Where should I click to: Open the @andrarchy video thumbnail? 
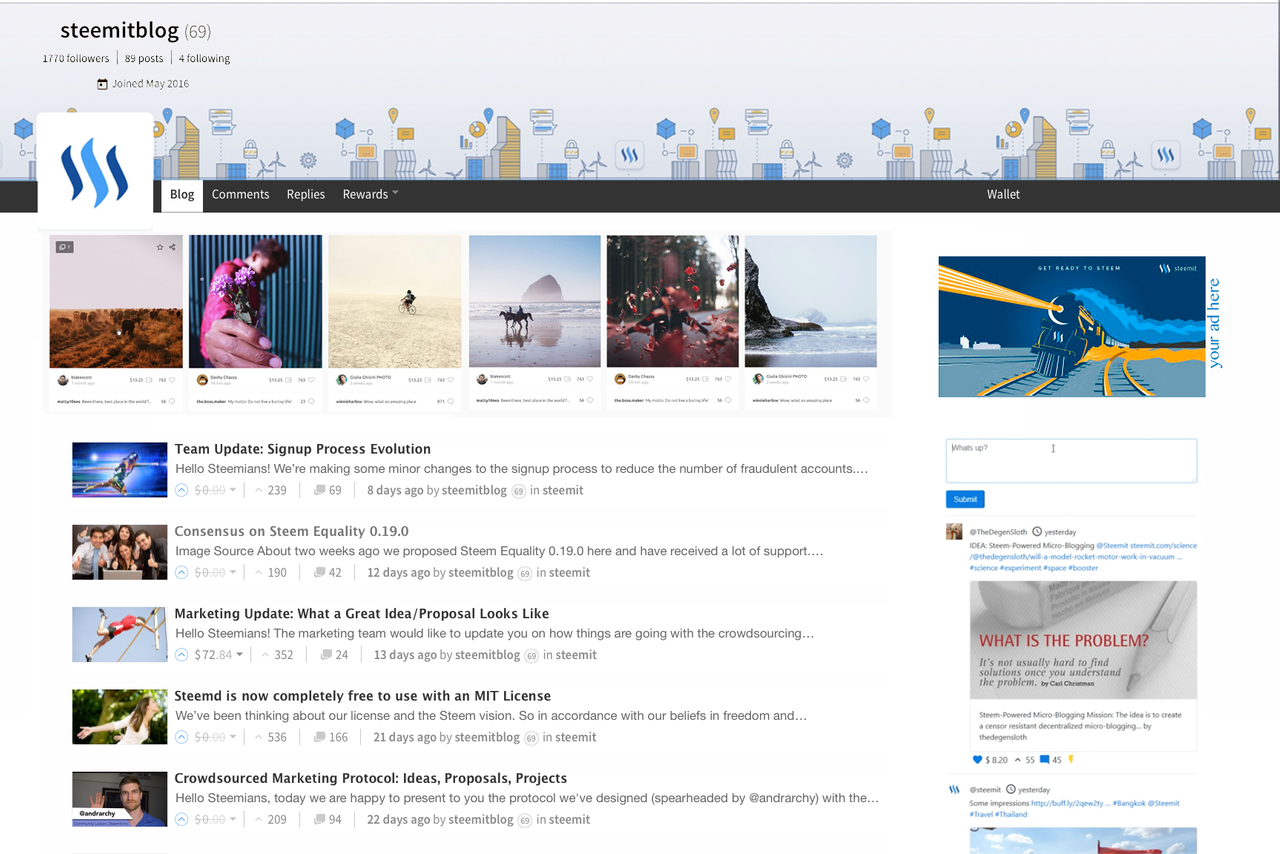[x=120, y=799]
